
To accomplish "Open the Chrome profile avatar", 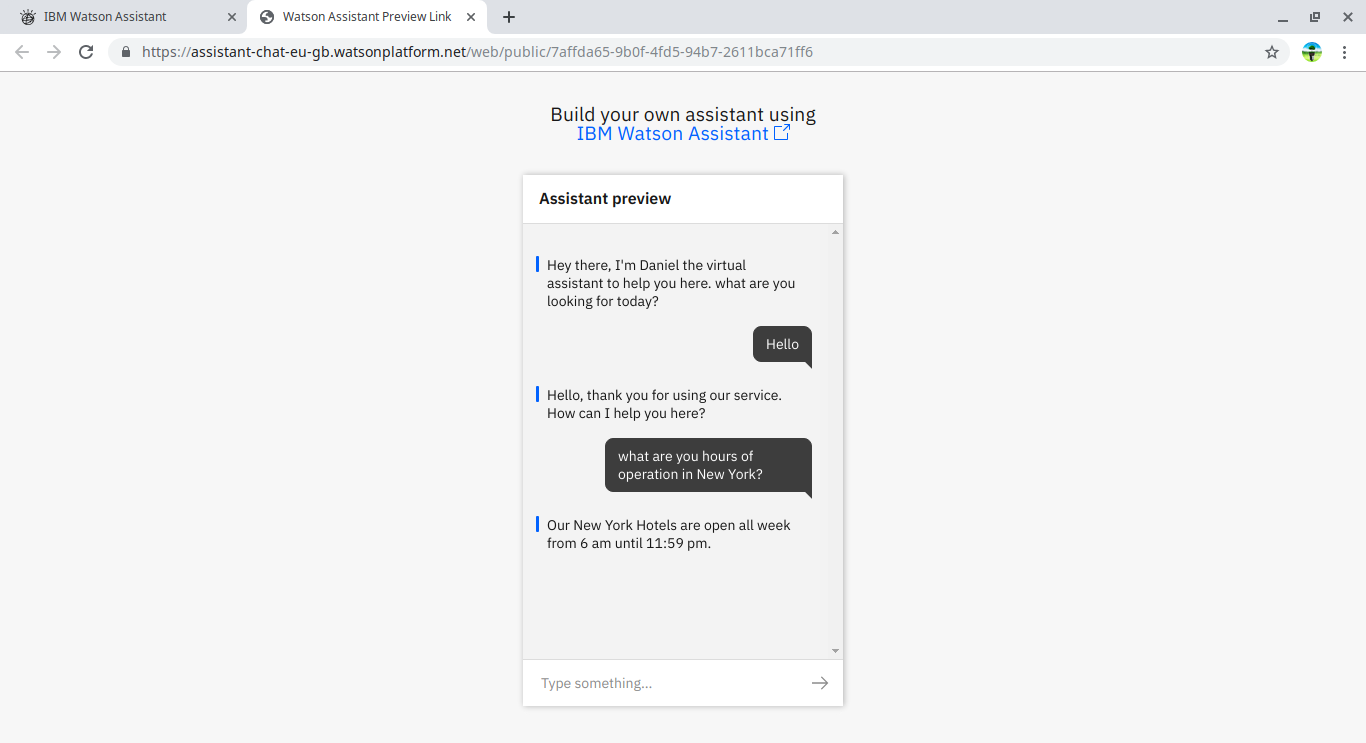I will (1312, 52).
